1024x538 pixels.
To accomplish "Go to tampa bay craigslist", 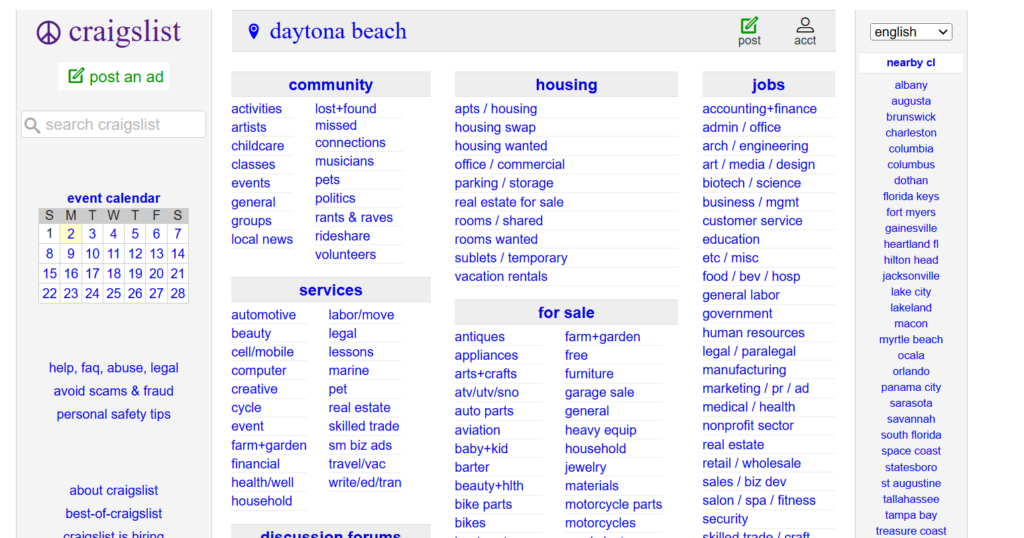I will pyautogui.click(x=910, y=515).
